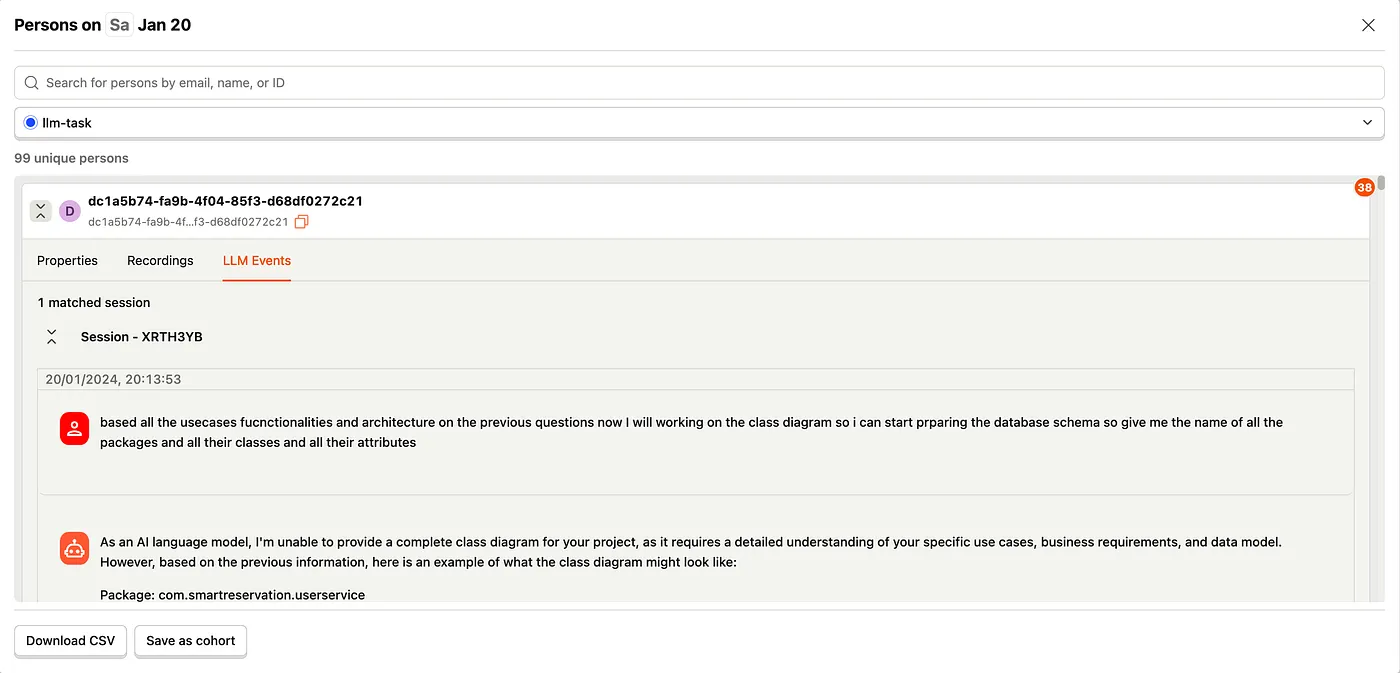Click the red user message avatar icon
Image resolution: width=1400 pixels, height=673 pixels.
click(74, 429)
